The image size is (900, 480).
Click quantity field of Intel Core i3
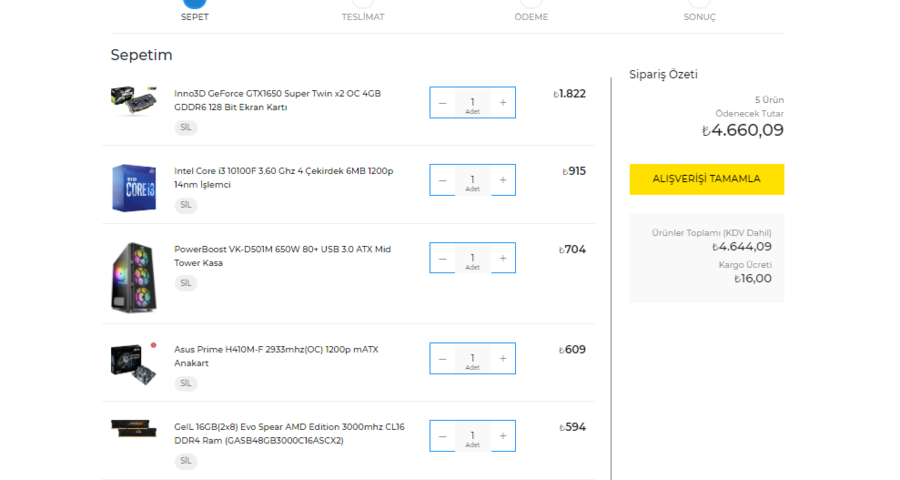tap(473, 180)
